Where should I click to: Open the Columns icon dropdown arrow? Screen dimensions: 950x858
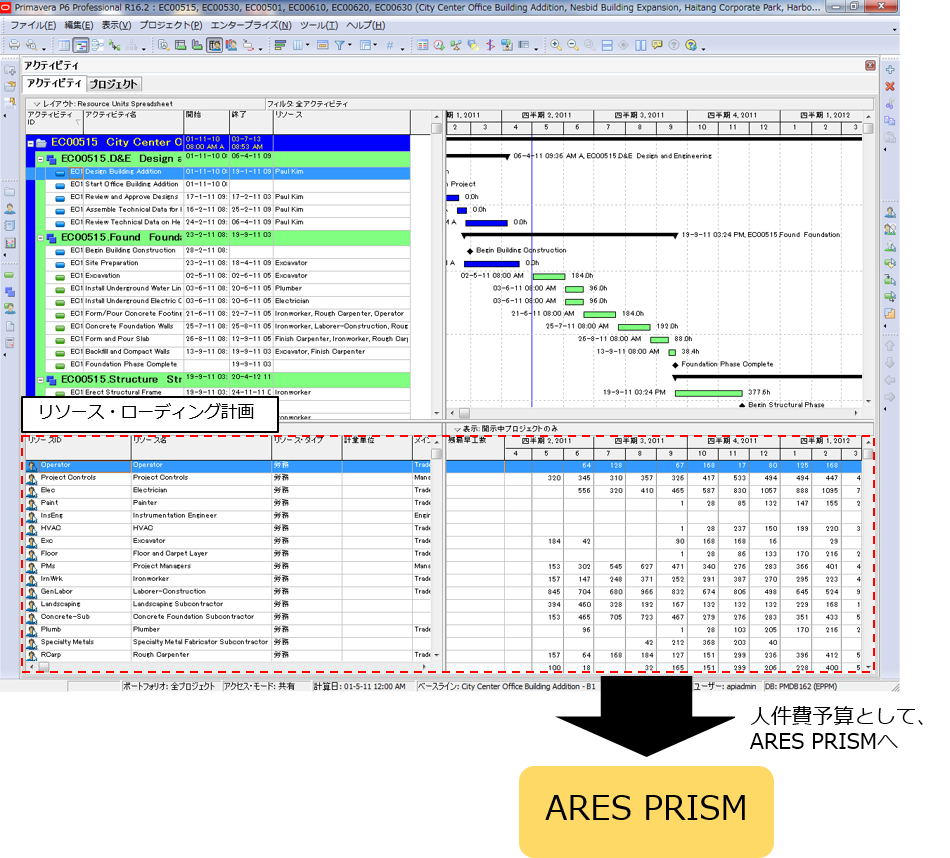(x=307, y=45)
